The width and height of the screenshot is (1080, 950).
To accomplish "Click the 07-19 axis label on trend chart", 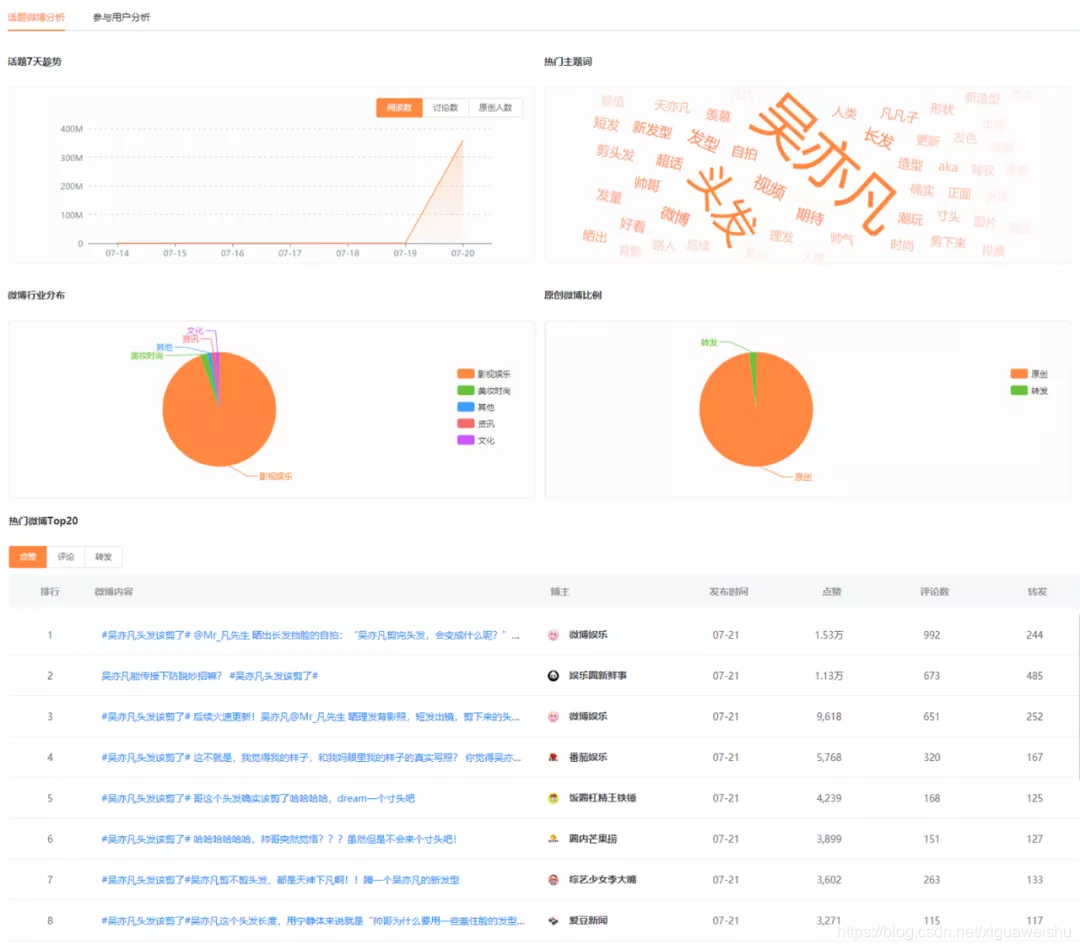I will click(405, 254).
